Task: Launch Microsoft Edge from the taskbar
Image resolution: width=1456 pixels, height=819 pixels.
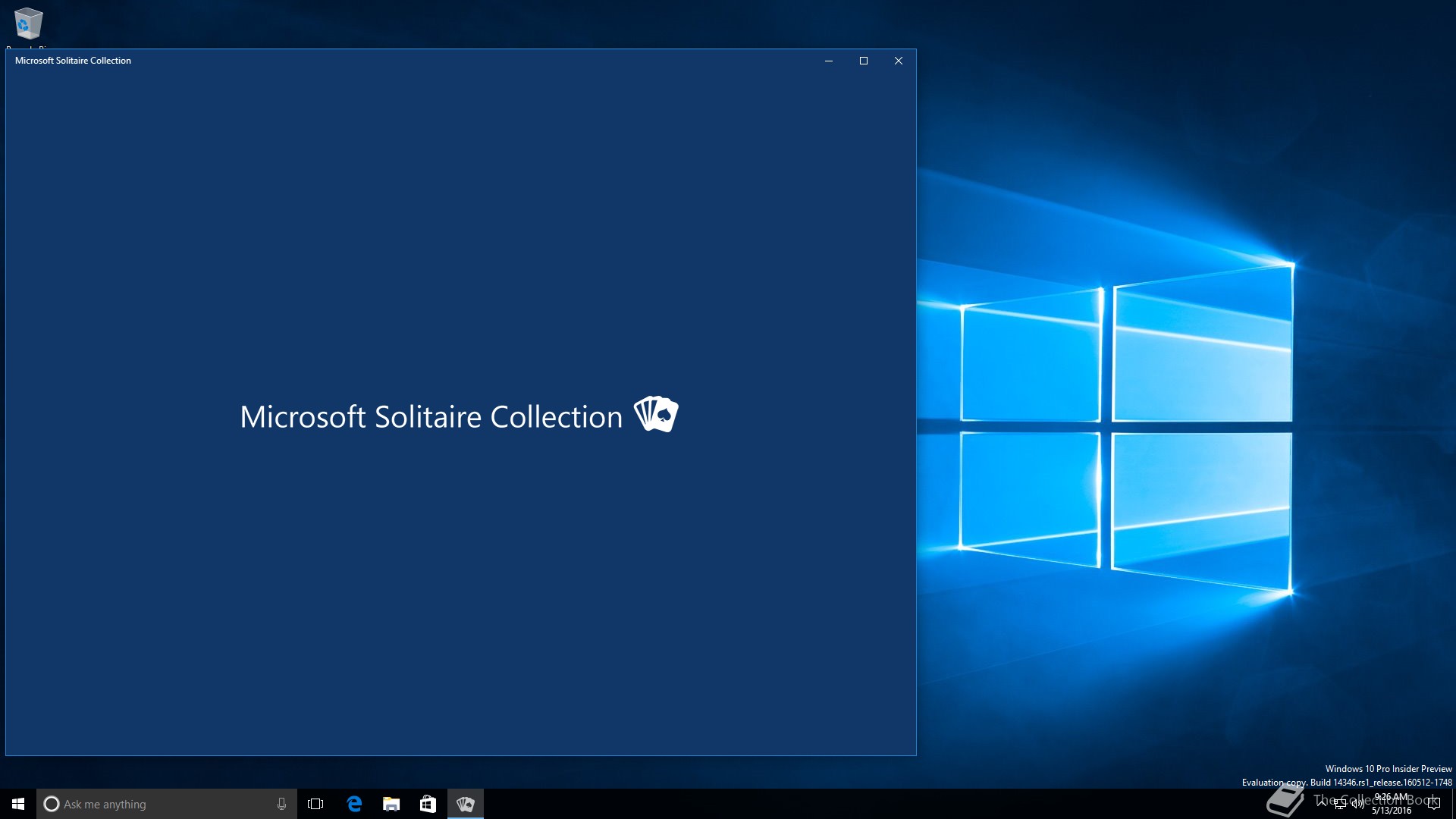Action: click(354, 804)
